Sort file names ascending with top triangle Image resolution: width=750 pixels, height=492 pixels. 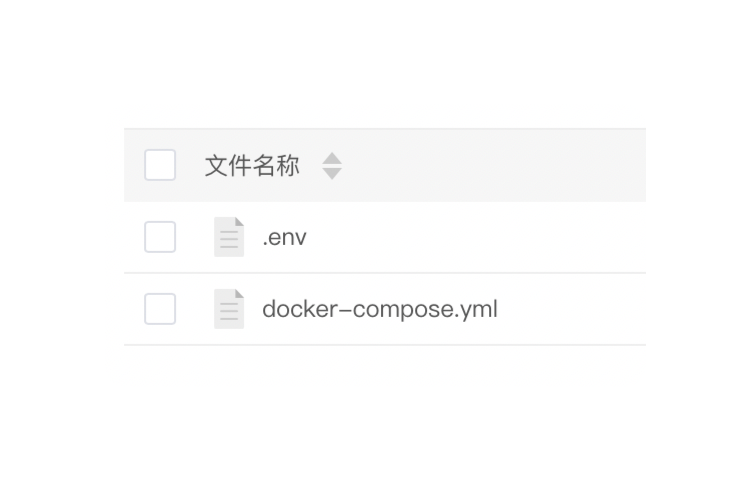pos(332,158)
